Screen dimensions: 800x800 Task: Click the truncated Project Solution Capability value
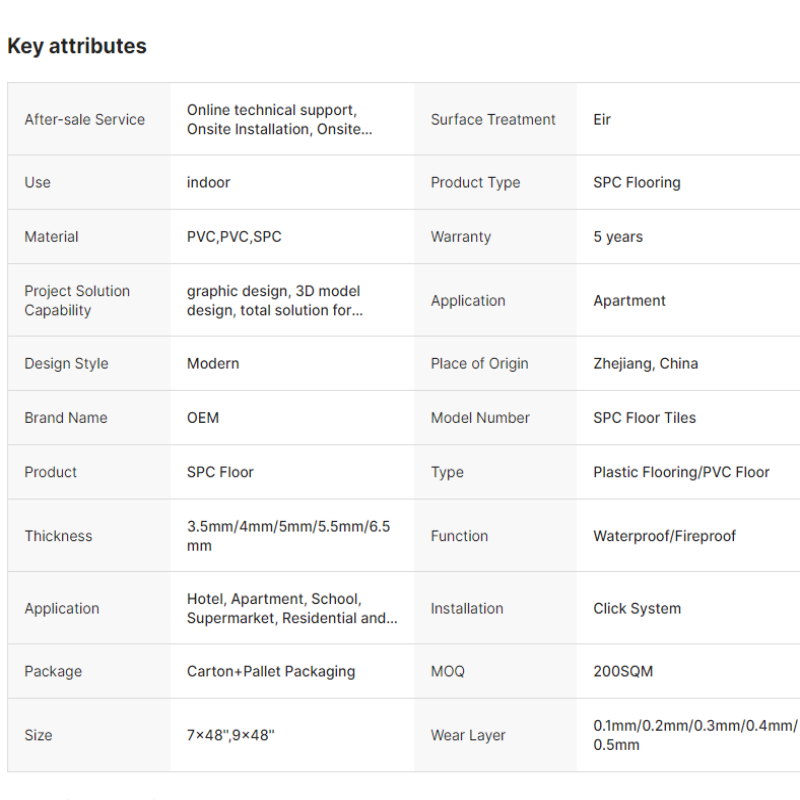pos(274,301)
